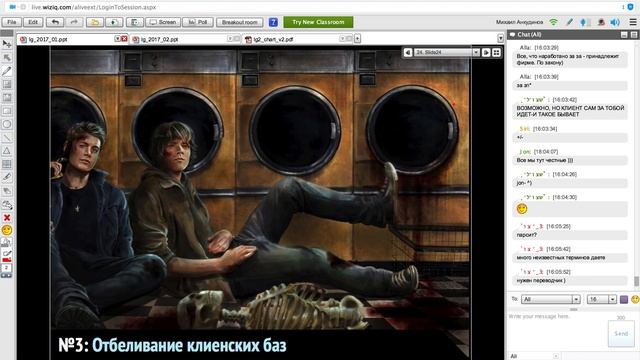Switch to lg_2017_01.ppt tab

(x=48, y=39)
